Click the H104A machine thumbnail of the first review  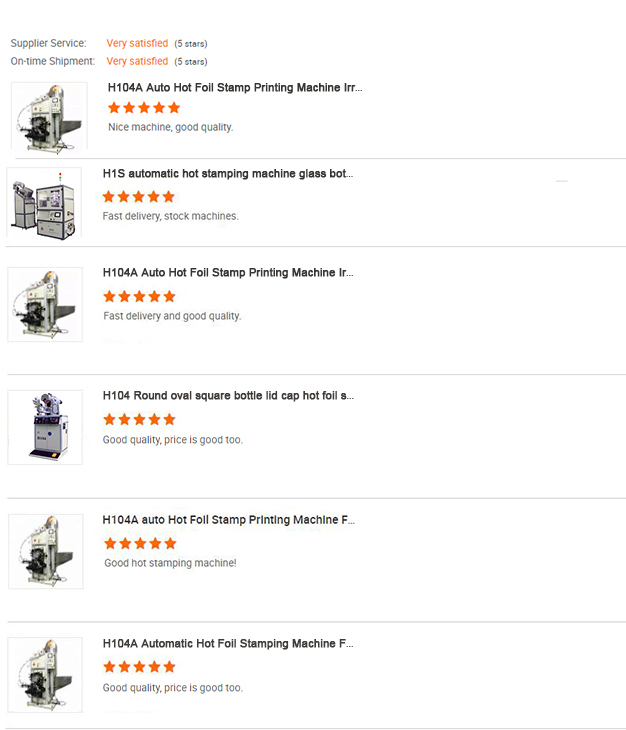48,117
